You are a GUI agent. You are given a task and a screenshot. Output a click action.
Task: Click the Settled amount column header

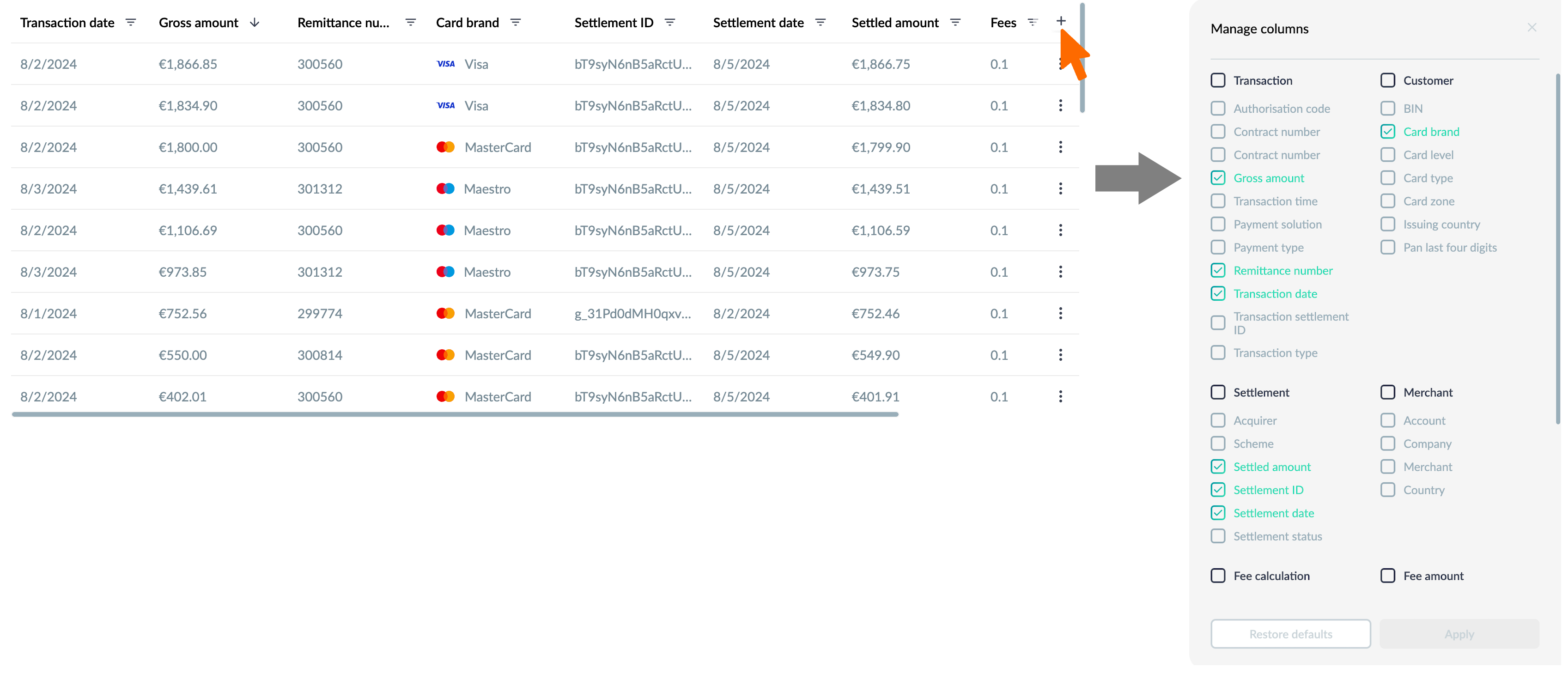pos(895,23)
